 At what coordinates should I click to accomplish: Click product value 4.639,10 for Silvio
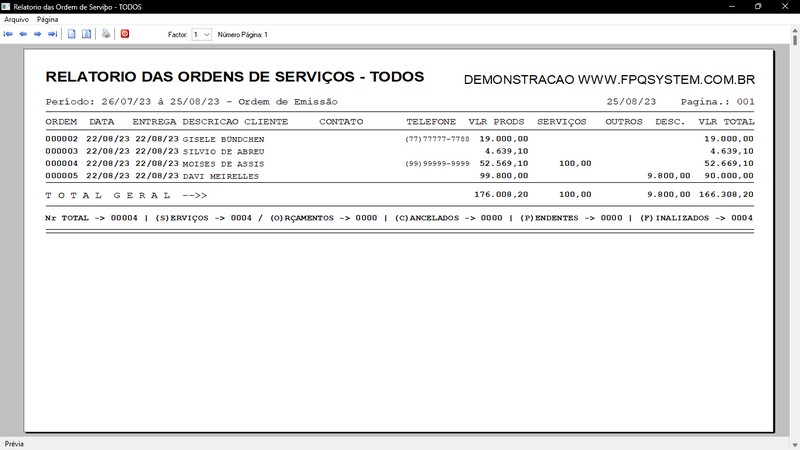click(507, 151)
